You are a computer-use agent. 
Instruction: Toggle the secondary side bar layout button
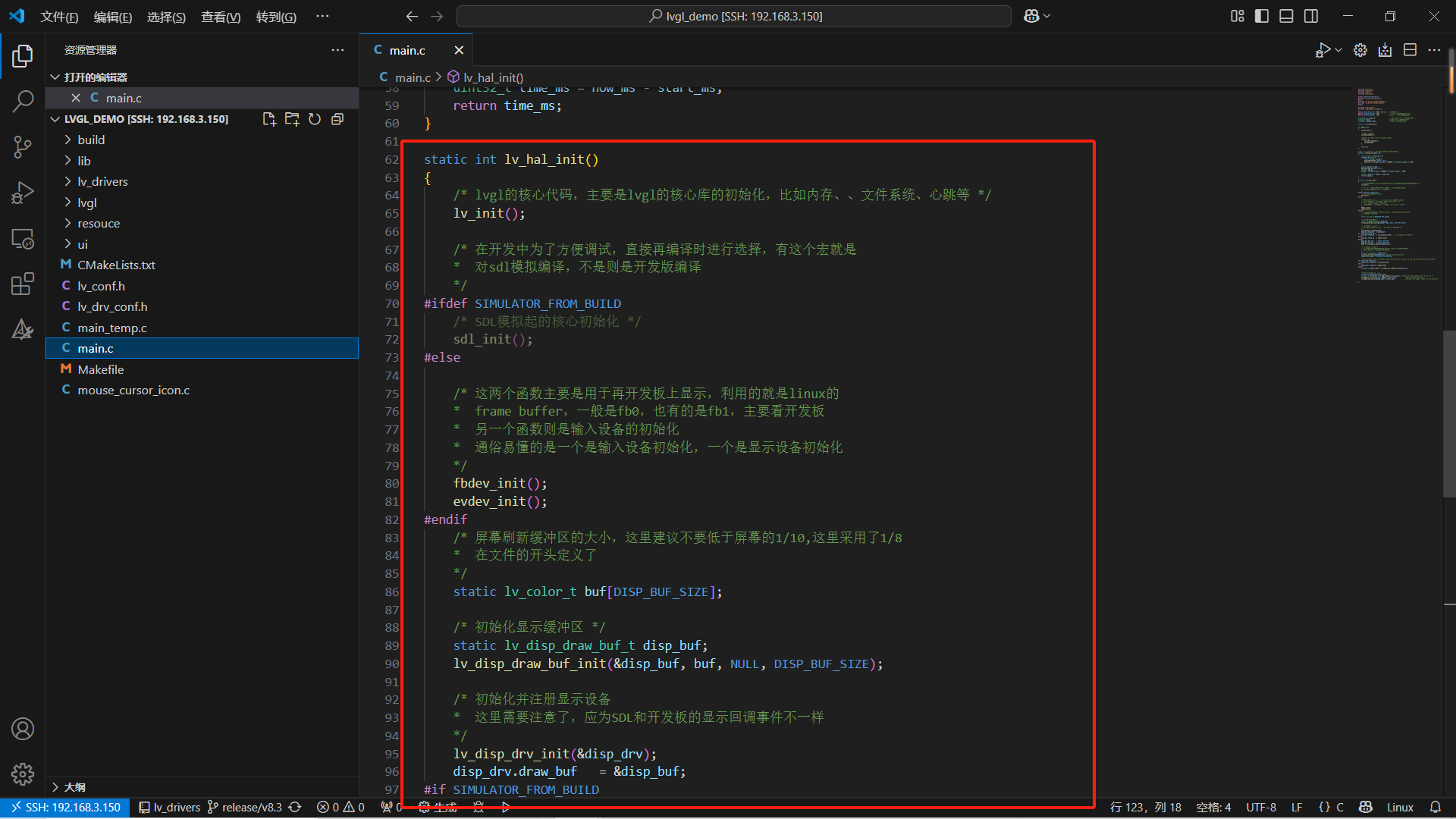tap(1311, 16)
